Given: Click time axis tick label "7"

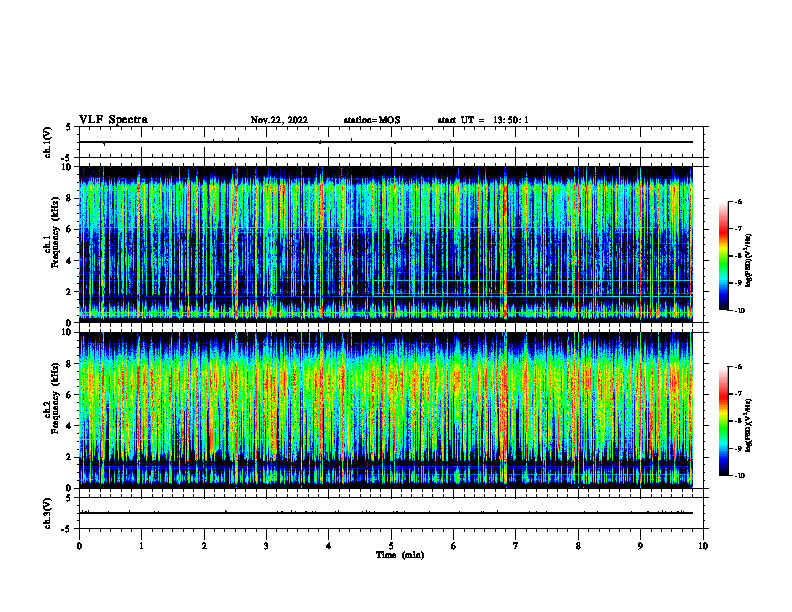Looking at the screenshot, I should pyautogui.click(x=516, y=546).
